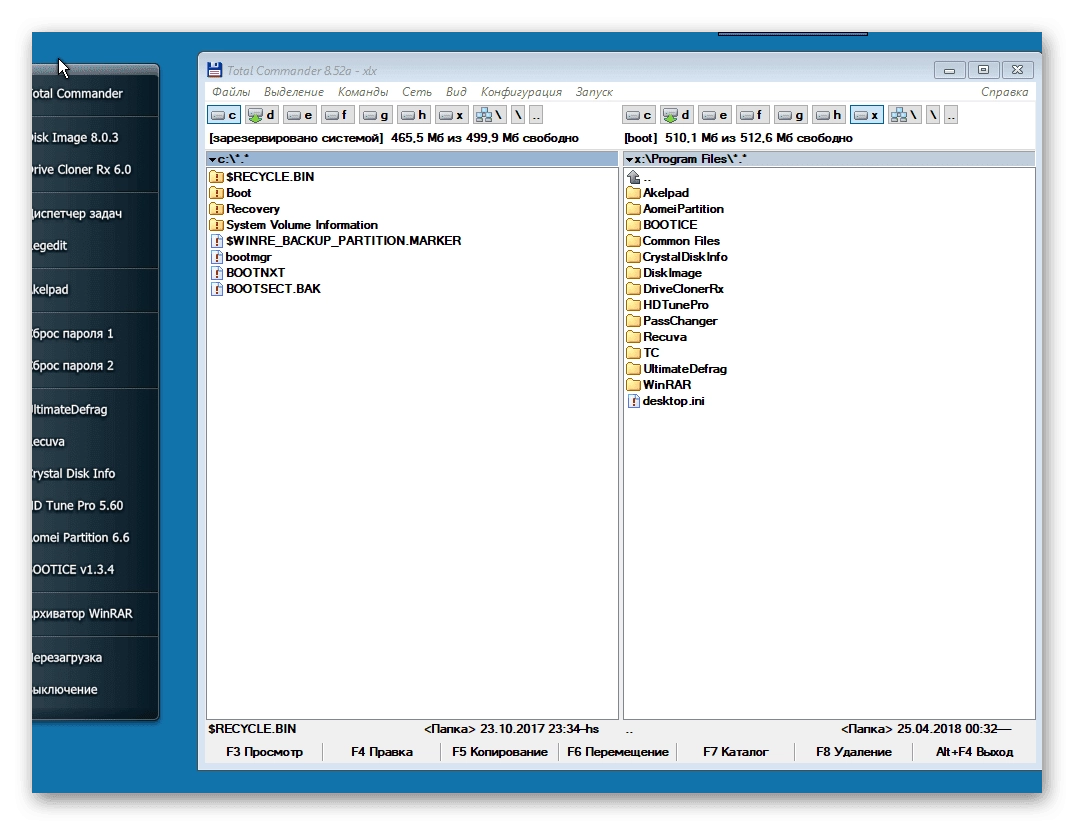Image resolution: width=1074 pixels, height=825 pixels.
Task: Select drive e in left panel
Action: (299, 115)
